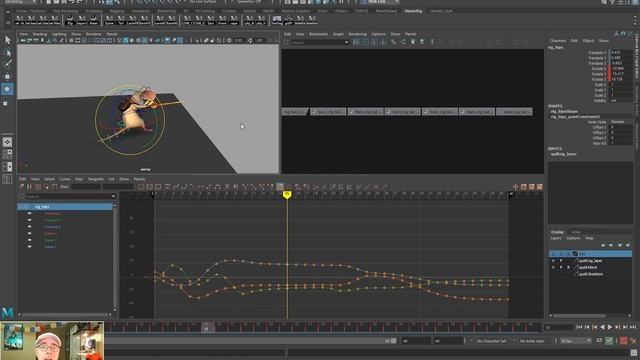Create layer from selected objects icon
The width and height of the screenshot is (640, 360).
tap(628, 245)
